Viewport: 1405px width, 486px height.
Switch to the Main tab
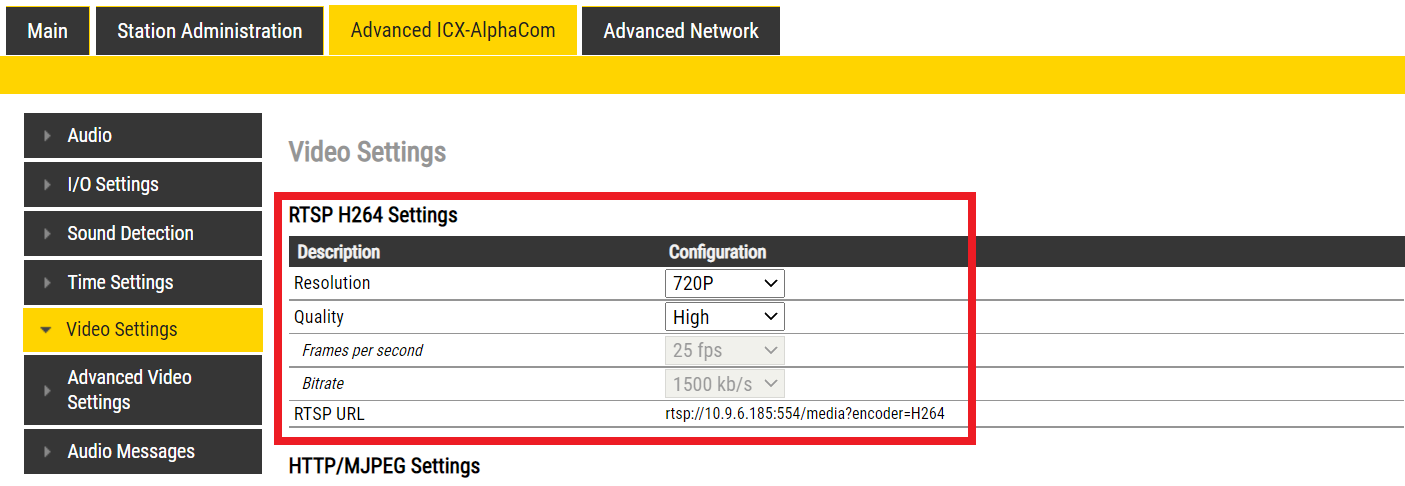(48, 31)
